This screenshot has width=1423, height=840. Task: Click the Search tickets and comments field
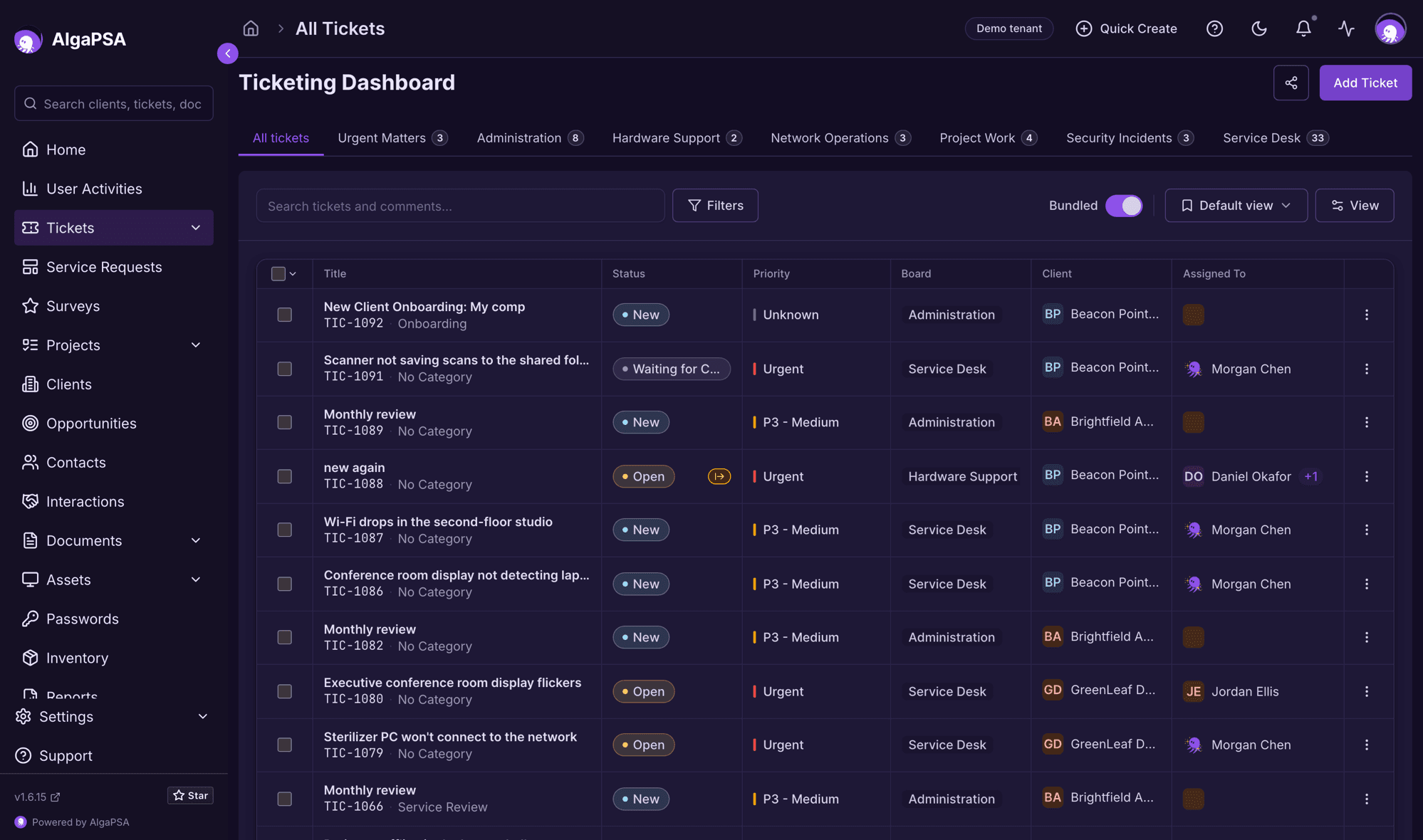tap(460, 206)
